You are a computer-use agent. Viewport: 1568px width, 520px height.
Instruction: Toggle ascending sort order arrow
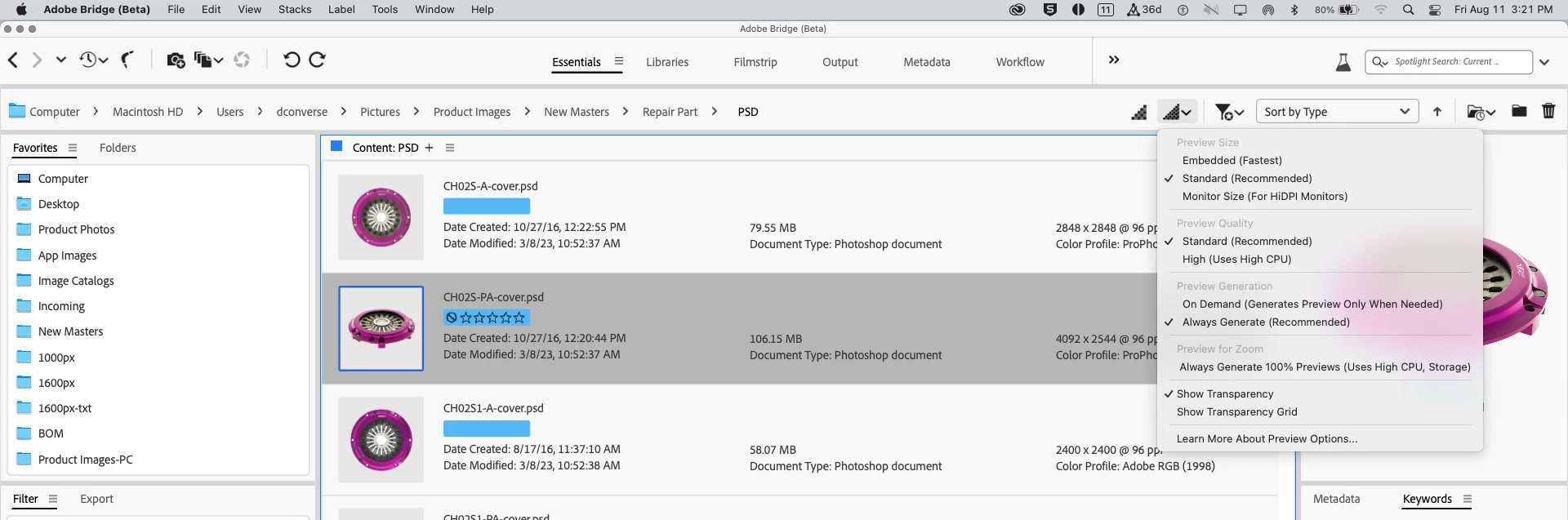click(1437, 112)
